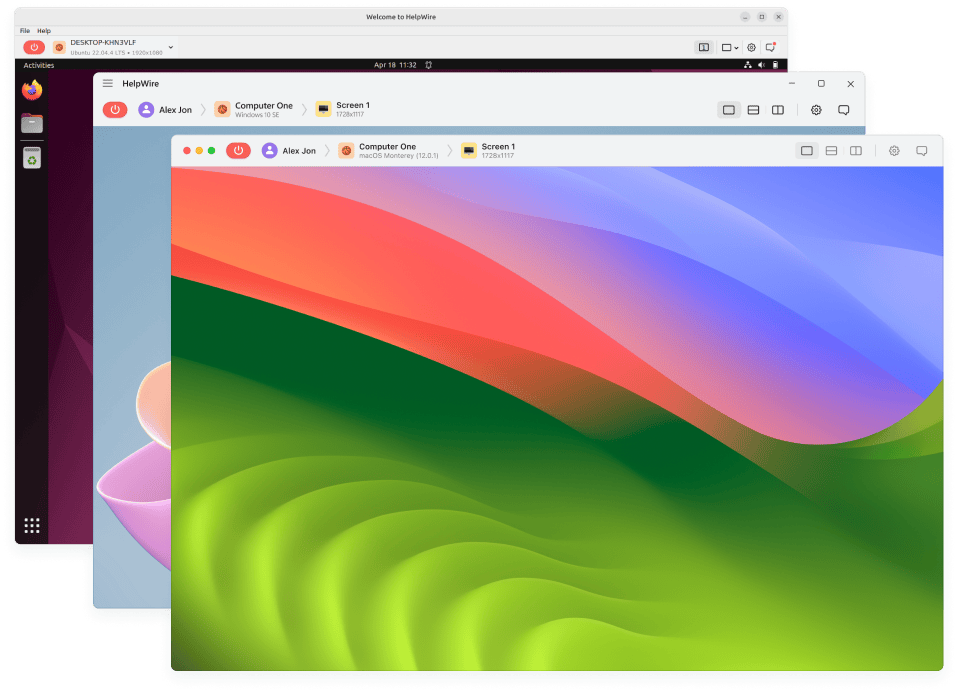Click Computer One label in Windows HelpWire window
This screenshot has width=958, height=693.
[x=264, y=106]
